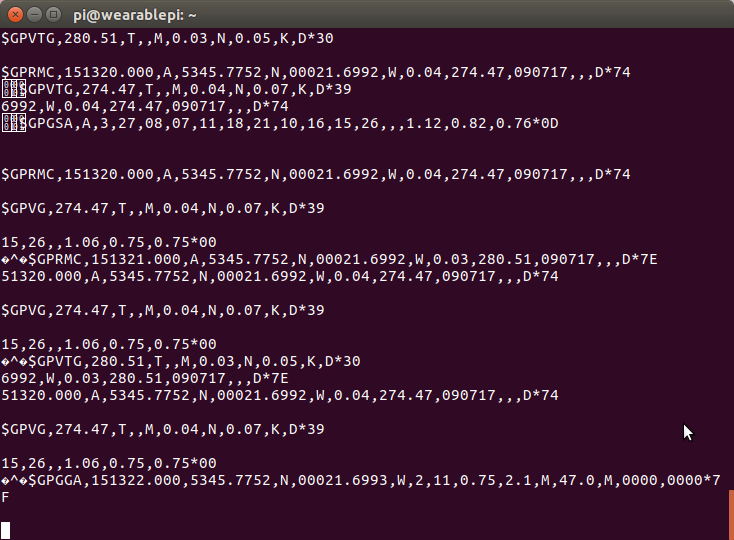Click the line starting 6992,W,0.03,280.51

pyautogui.click(x=145, y=378)
